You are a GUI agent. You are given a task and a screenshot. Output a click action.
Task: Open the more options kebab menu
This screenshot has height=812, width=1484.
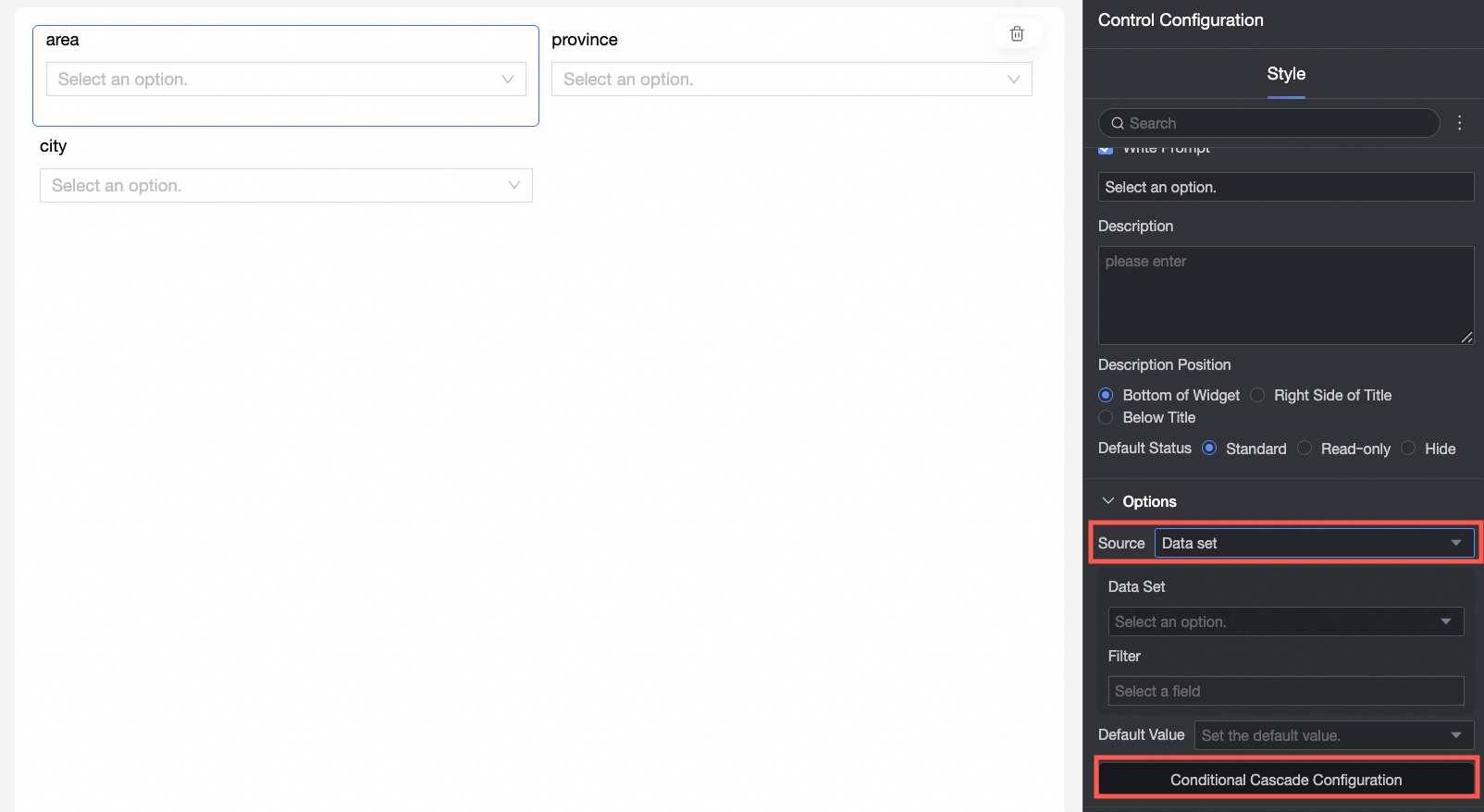pos(1460,123)
